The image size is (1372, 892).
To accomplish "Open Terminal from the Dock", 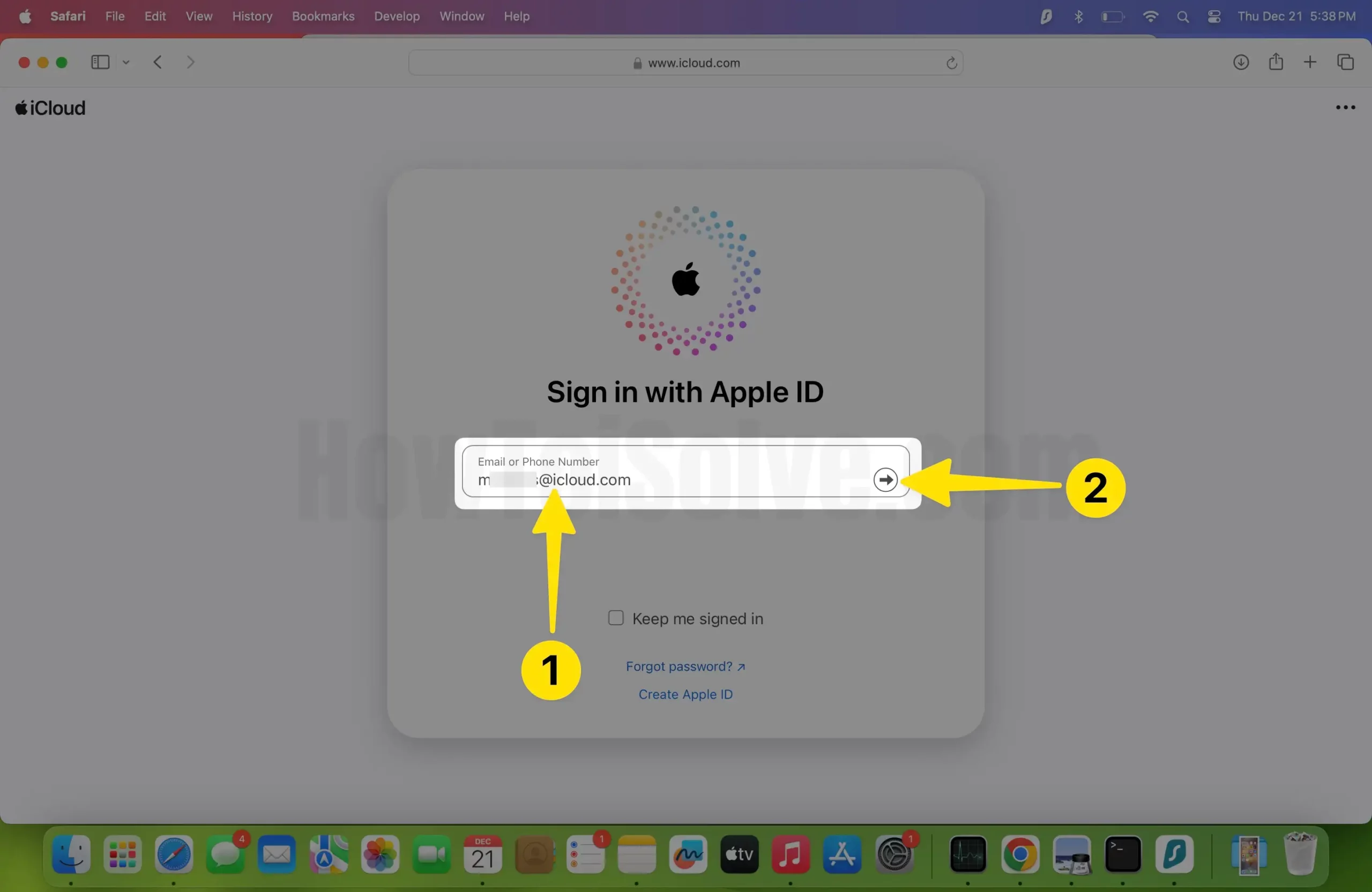I will pyautogui.click(x=1122, y=854).
